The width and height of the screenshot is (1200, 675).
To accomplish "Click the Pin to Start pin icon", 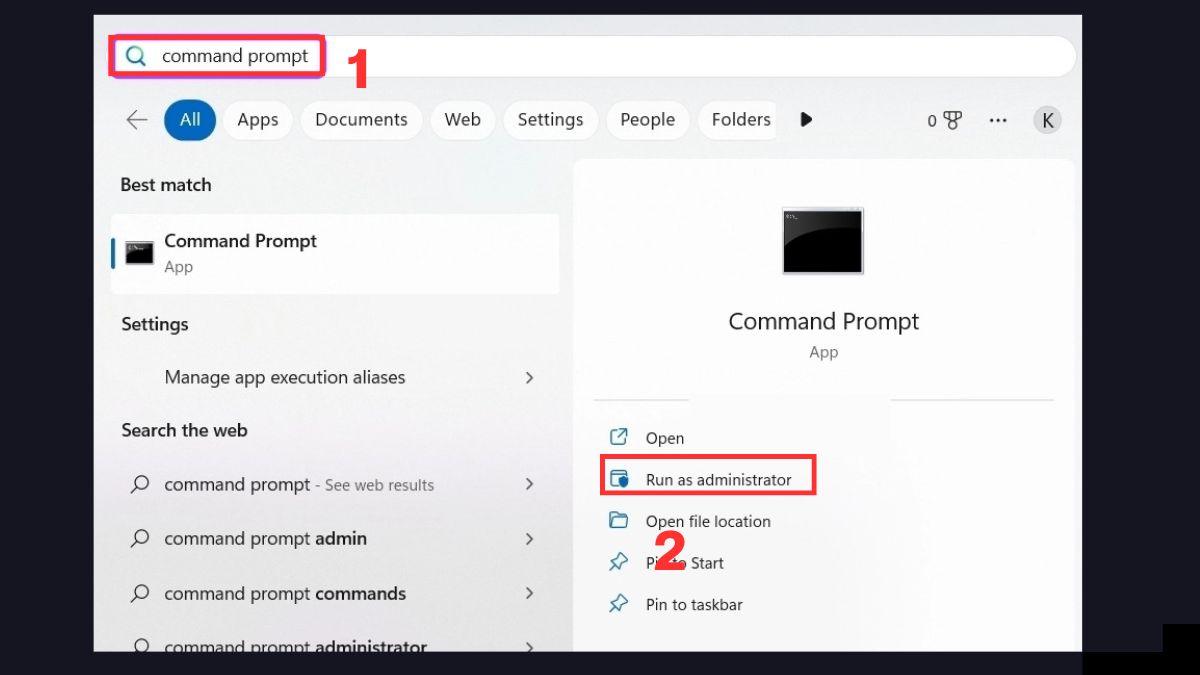I will pos(621,562).
